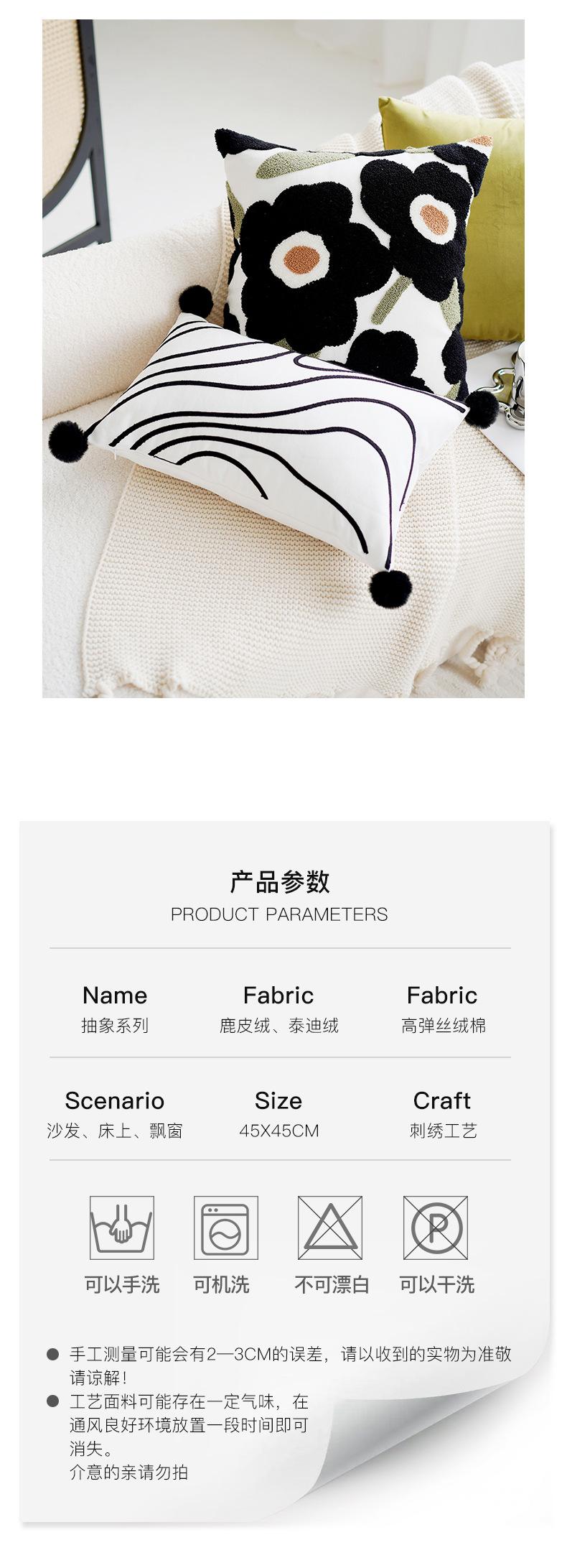567x1568 pixels.
Task: Select the 不可漂白 label
Action: click(332, 1284)
